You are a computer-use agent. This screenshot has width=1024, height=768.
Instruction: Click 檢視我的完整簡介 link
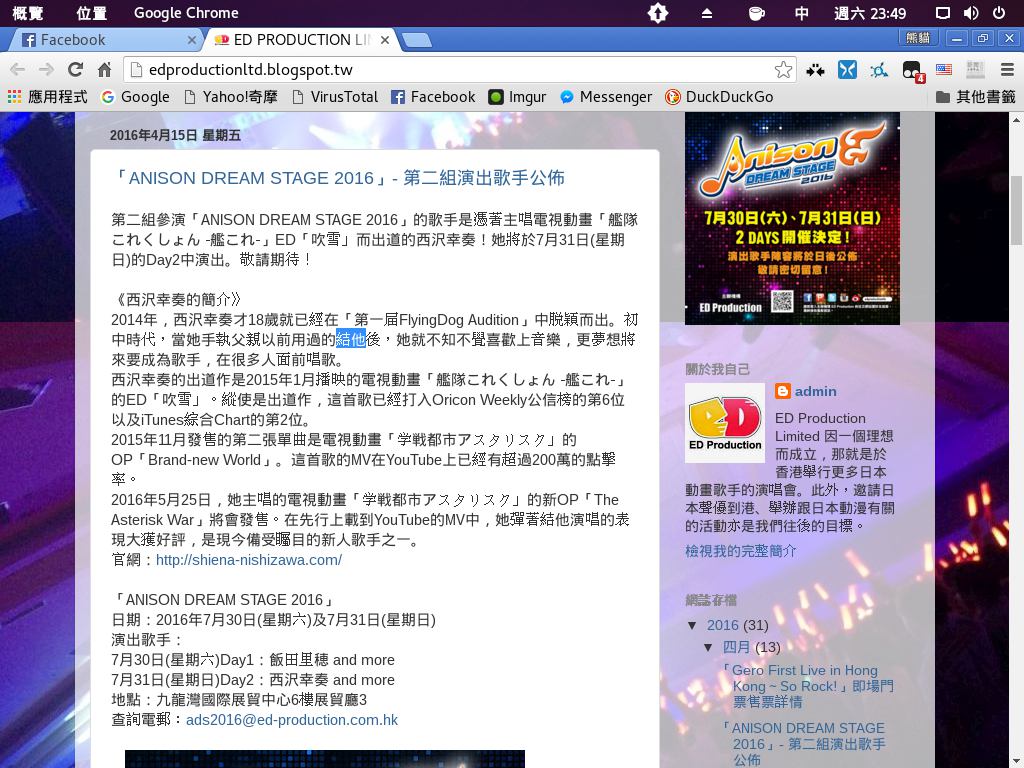tap(741, 551)
